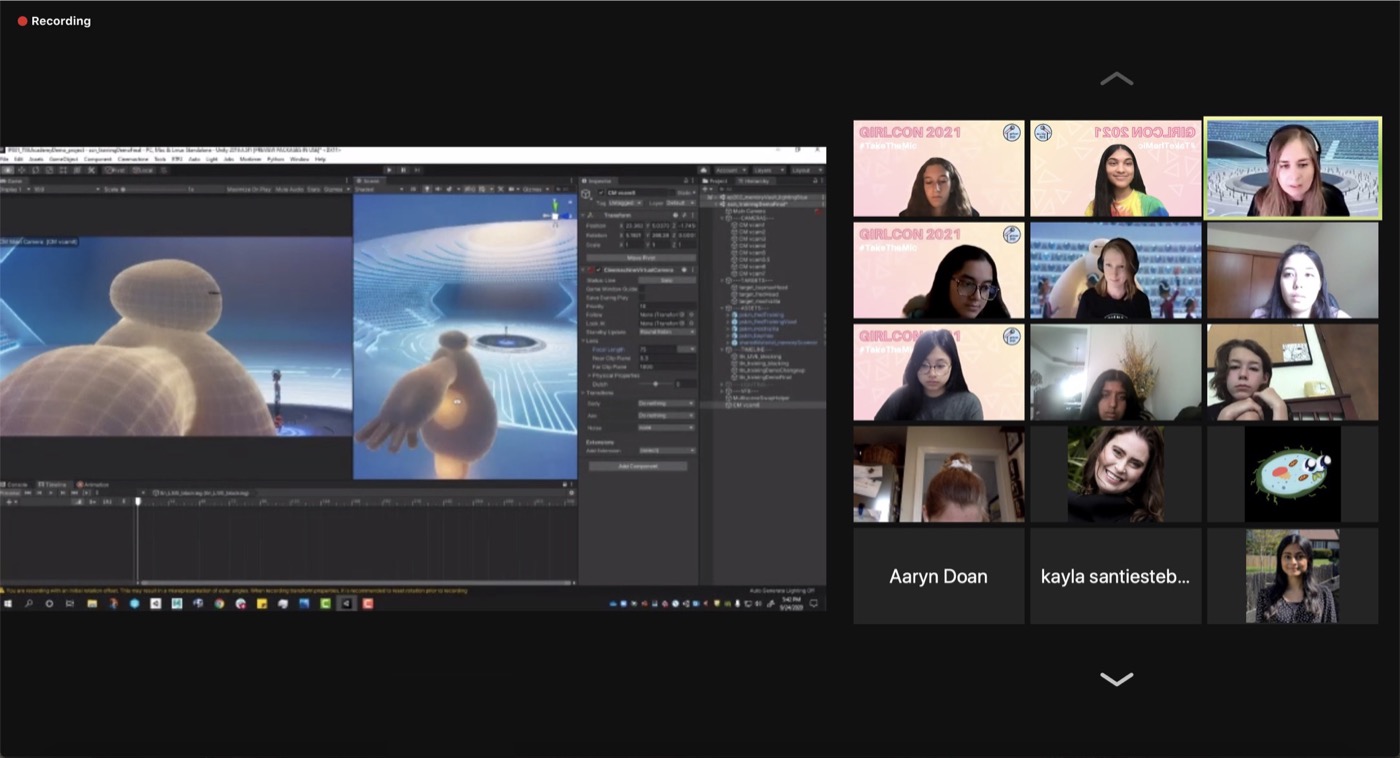Adjust the Dutch slider
1400x758 pixels.
pos(655,384)
